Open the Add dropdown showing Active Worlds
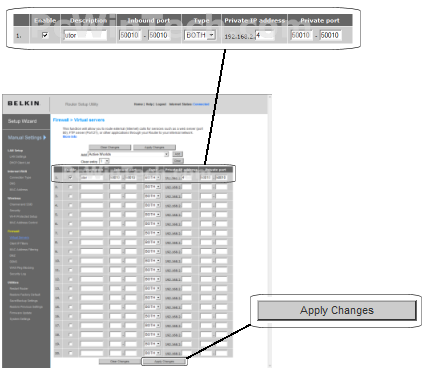 (x=128, y=154)
